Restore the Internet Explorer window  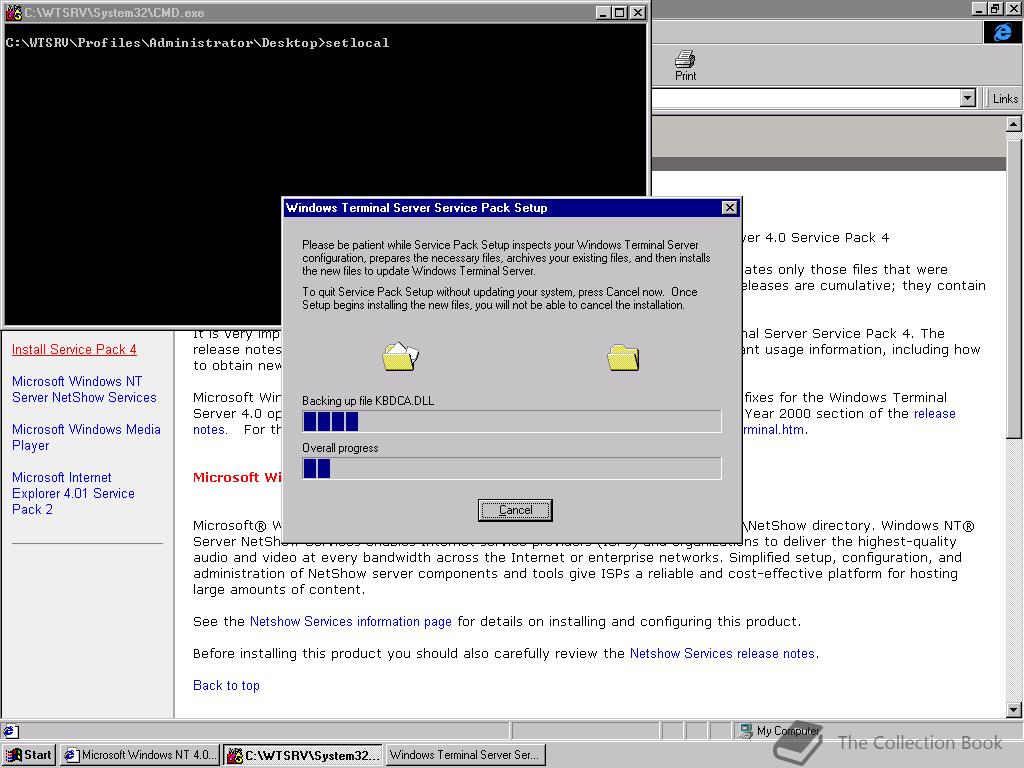coord(995,8)
